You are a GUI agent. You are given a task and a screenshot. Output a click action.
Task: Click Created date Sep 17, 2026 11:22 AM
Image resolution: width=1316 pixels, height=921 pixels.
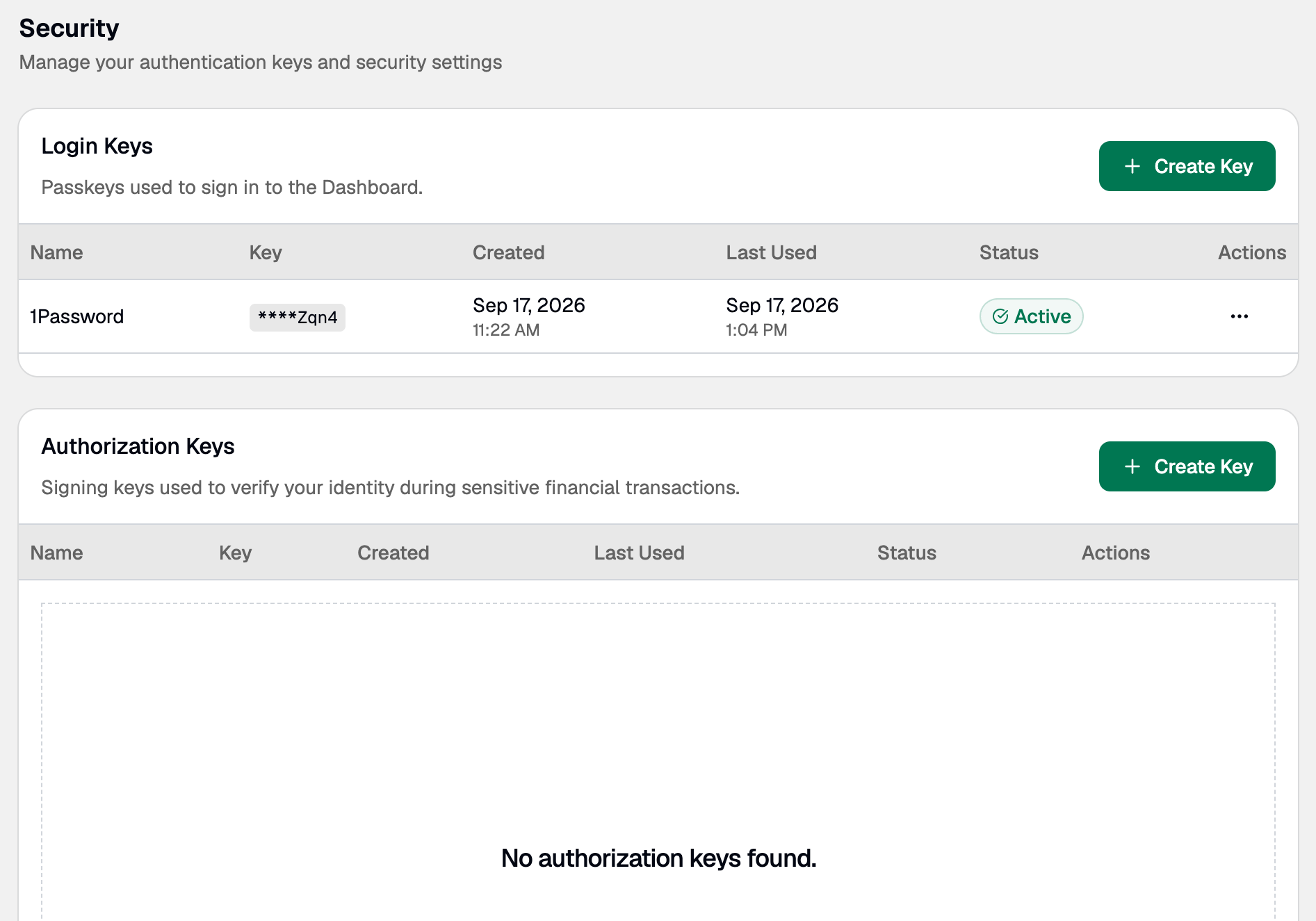pyautogui.click(x=528, y=316)
